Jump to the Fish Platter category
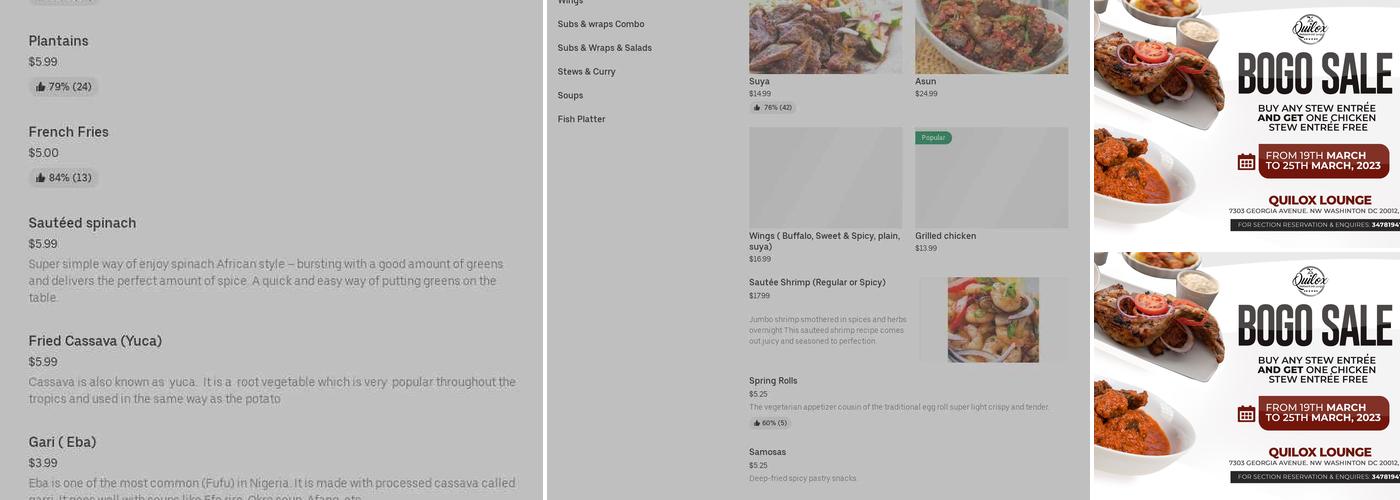 point(581,120)
